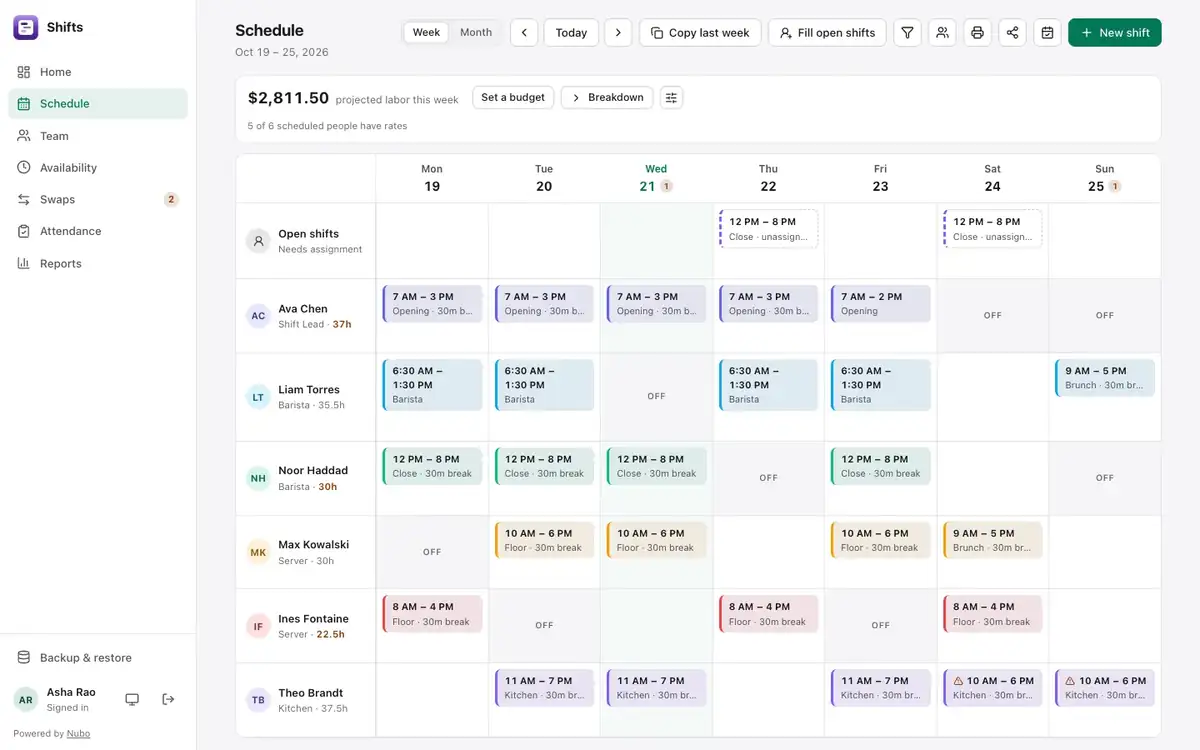Share the schedule using the share icon

click(x=1012, y=33)
